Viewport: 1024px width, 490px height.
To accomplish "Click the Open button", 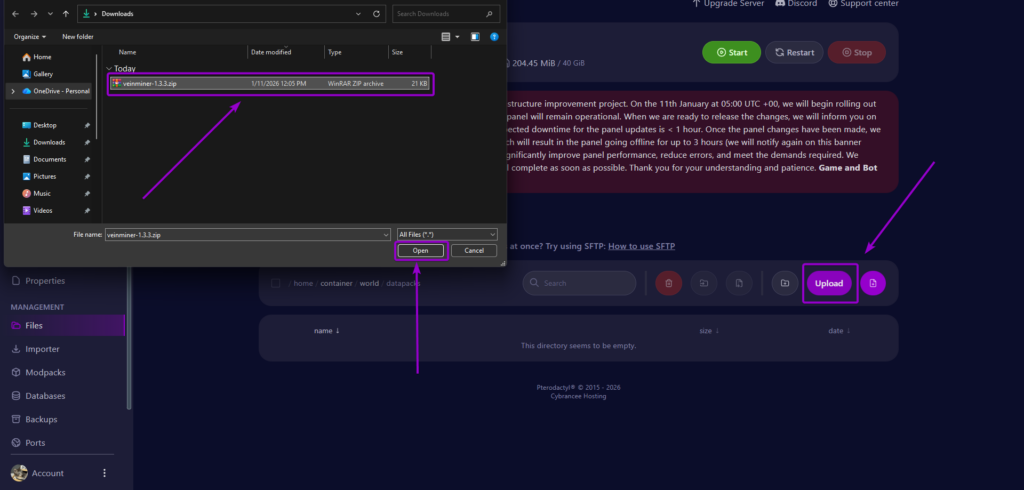I will point(421,250).
